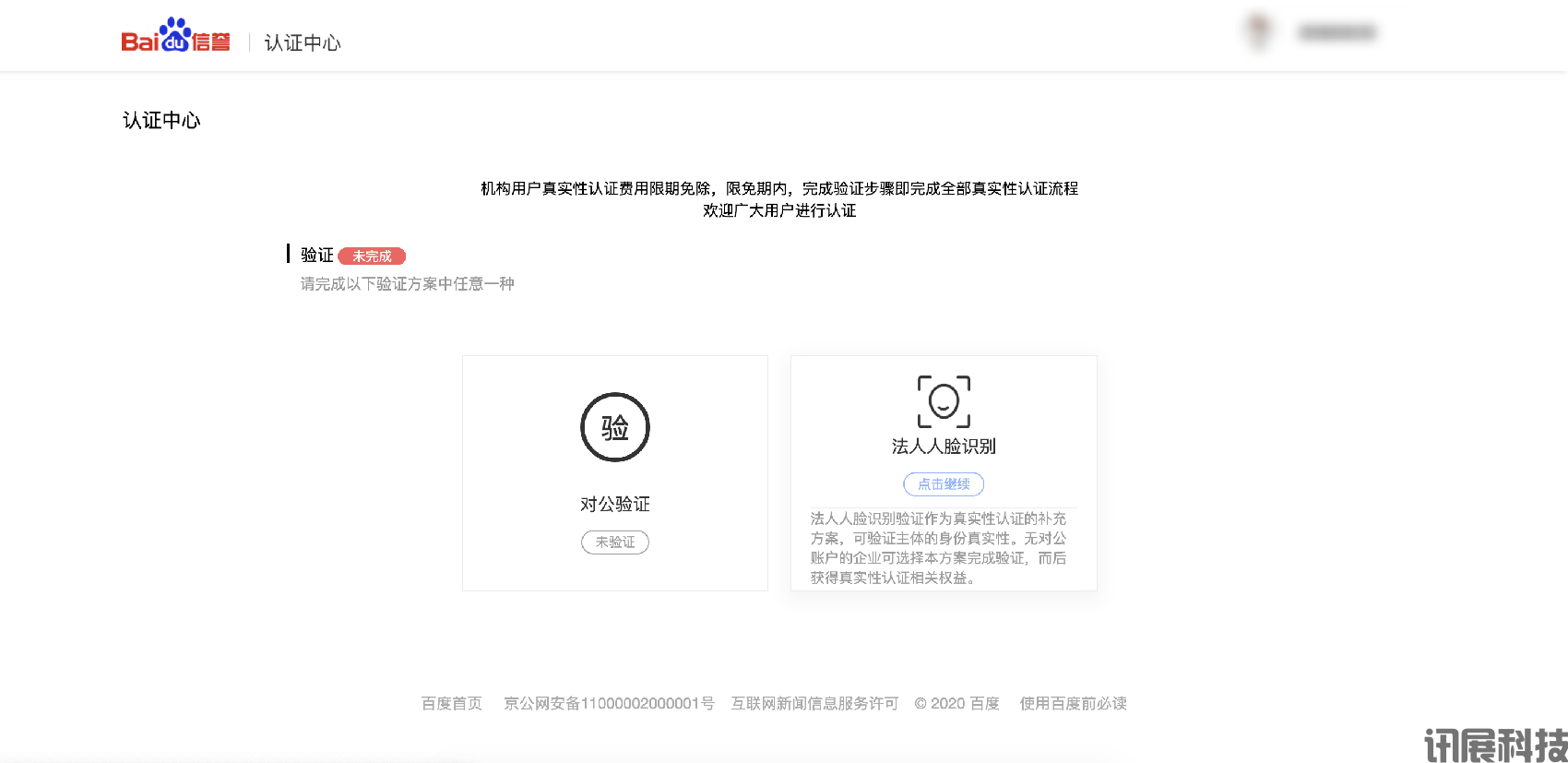1568x763 pixels.
Task: Click the 讯展科技 watermark logo
Action: (x=1495, y=745)
